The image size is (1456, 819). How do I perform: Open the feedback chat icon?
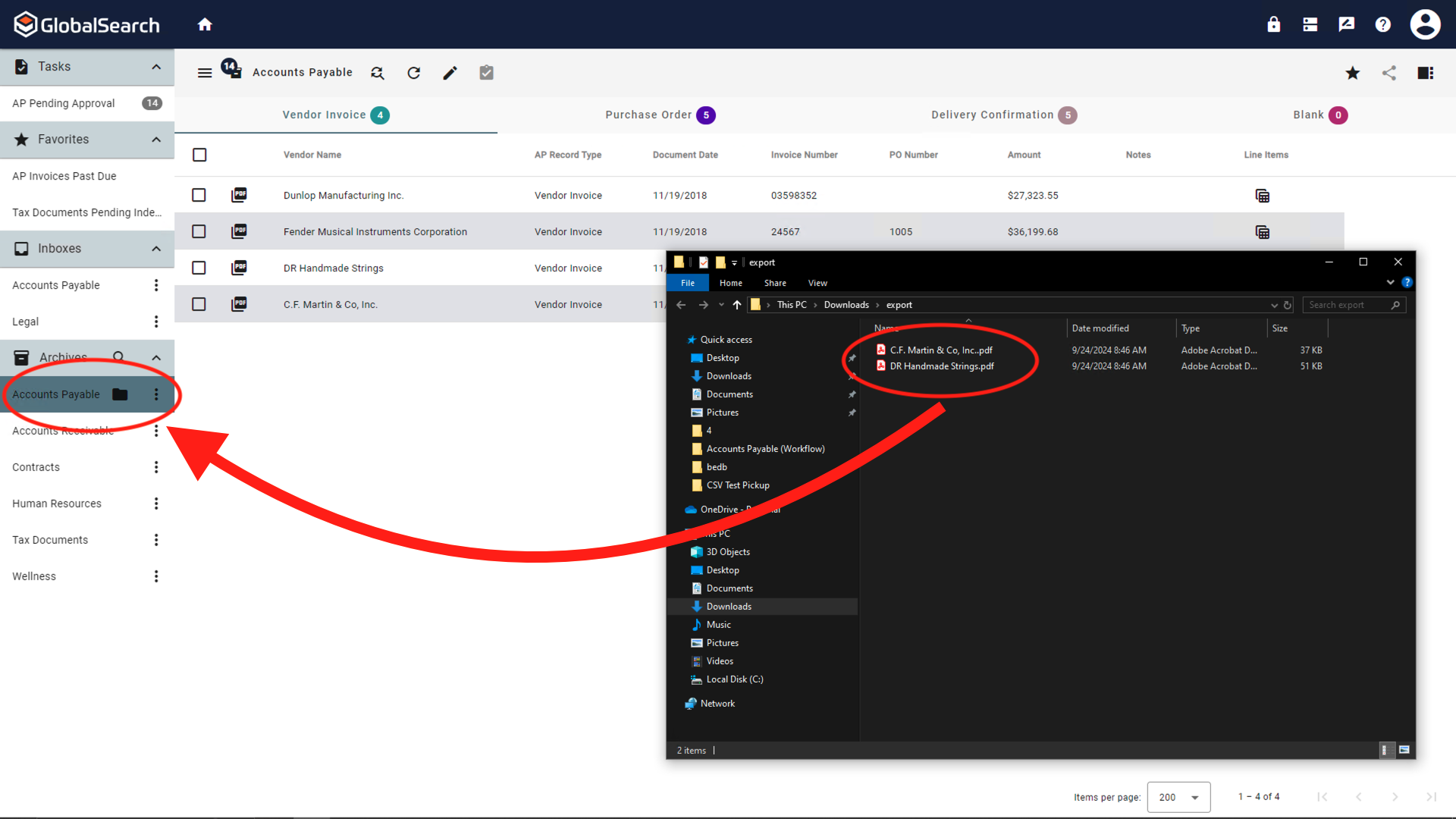click(x=1346, y=24)
